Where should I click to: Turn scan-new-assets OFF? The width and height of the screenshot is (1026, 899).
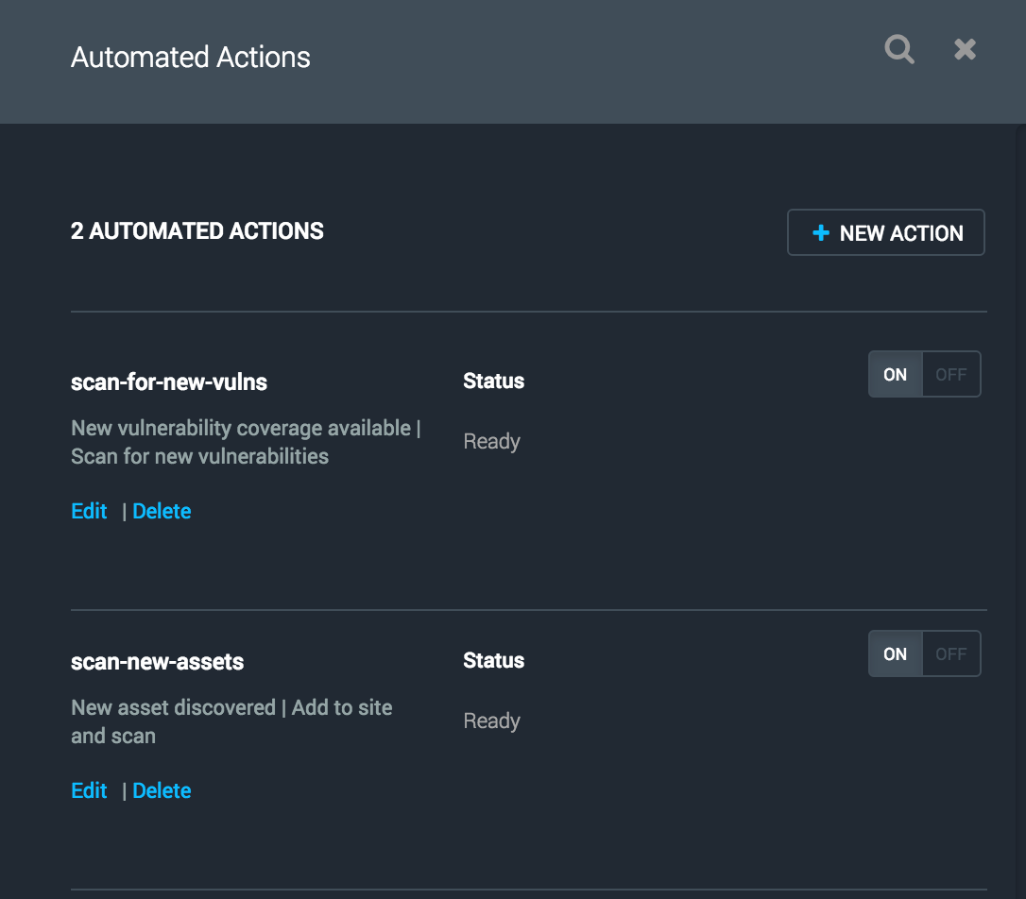click(x=950, y=655)
